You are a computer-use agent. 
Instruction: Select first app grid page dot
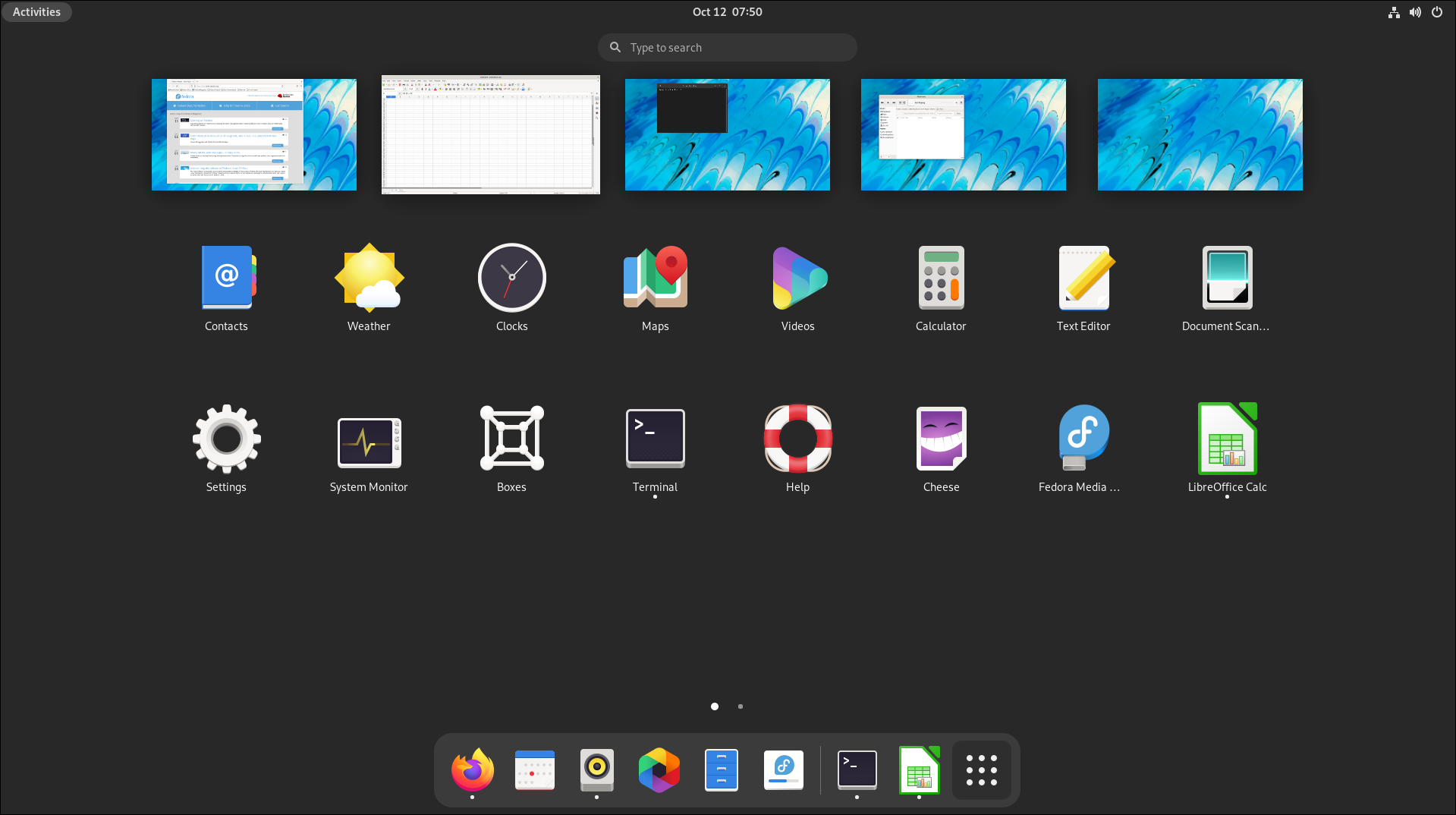point(715,706)
